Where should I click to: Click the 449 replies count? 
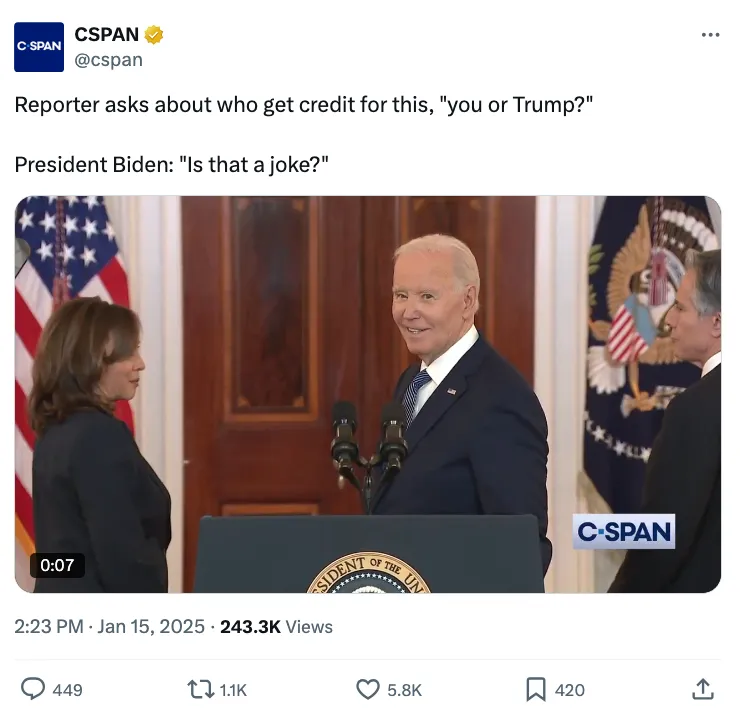pos(67,690)
